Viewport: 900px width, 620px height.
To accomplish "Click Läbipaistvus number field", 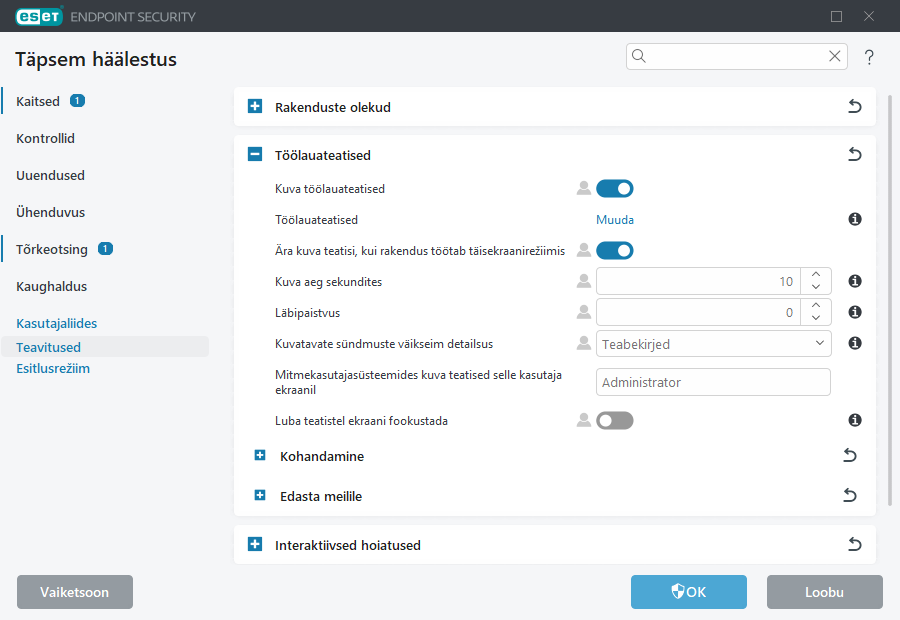I will click(698, 312).
